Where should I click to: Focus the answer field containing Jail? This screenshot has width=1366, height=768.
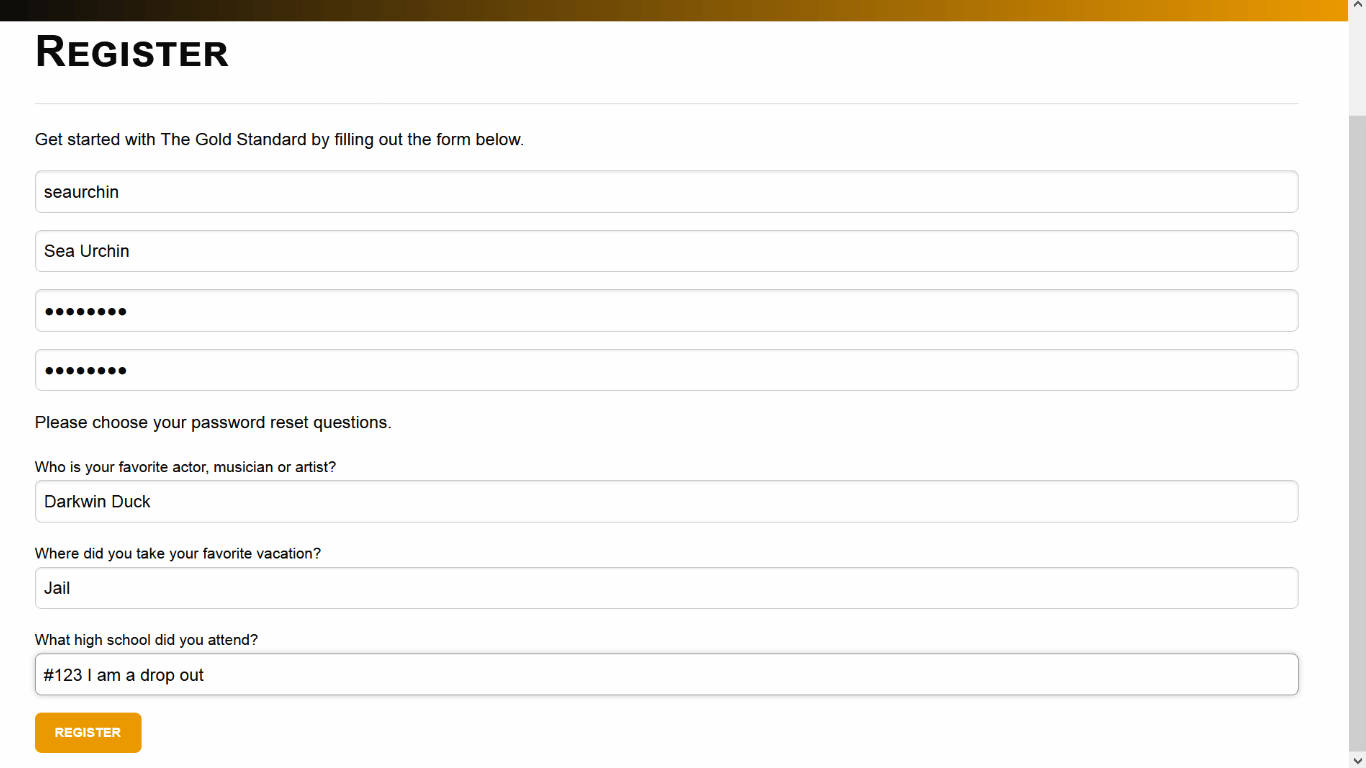pyautogui.click(x=666, y=588)
